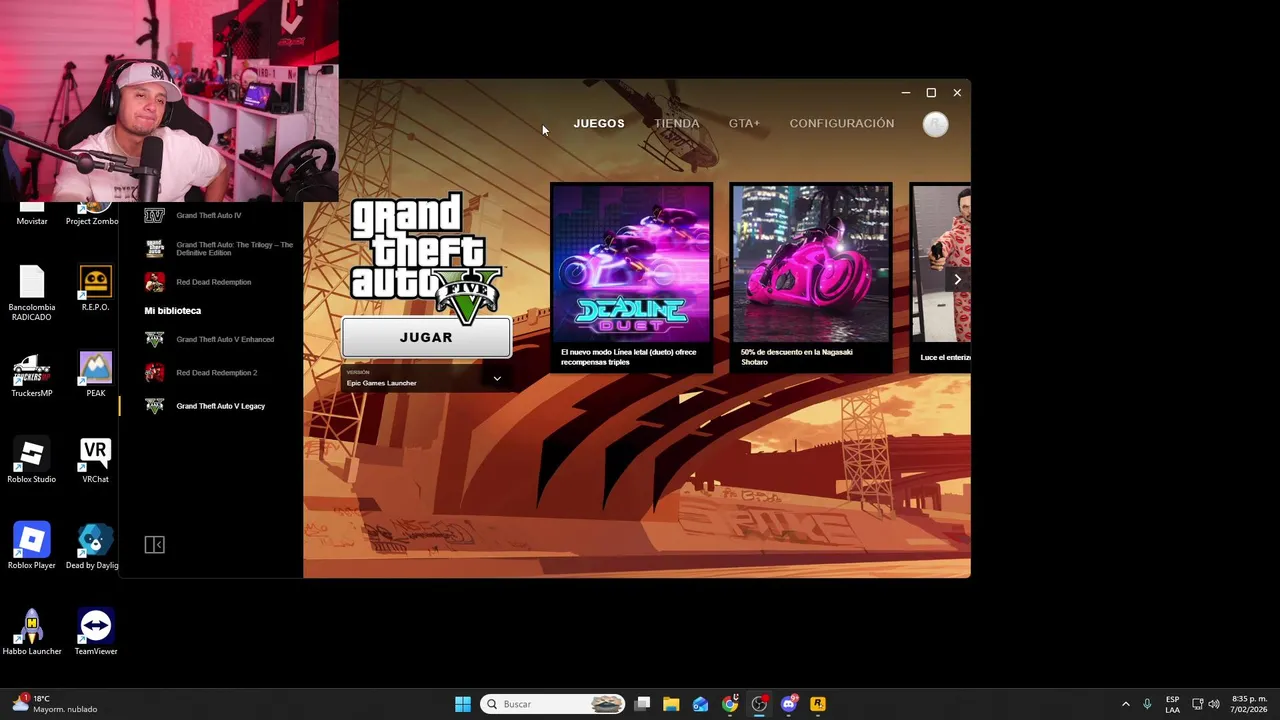The image size is (1280, 720).
Task: Close the Rockstar launcher window
Action: click(x=957, y=93)
